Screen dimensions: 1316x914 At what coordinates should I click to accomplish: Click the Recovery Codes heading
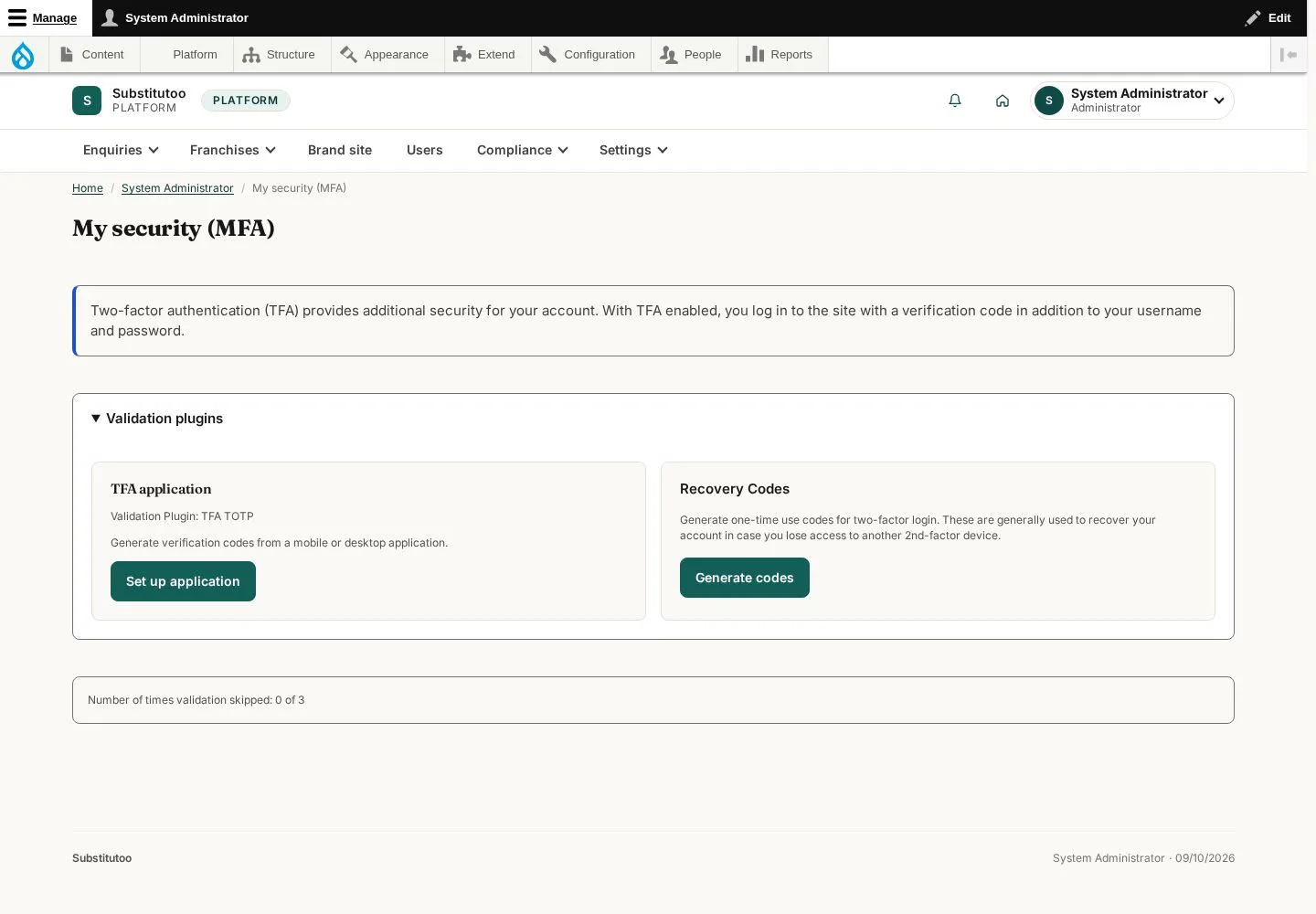(735, 489)
